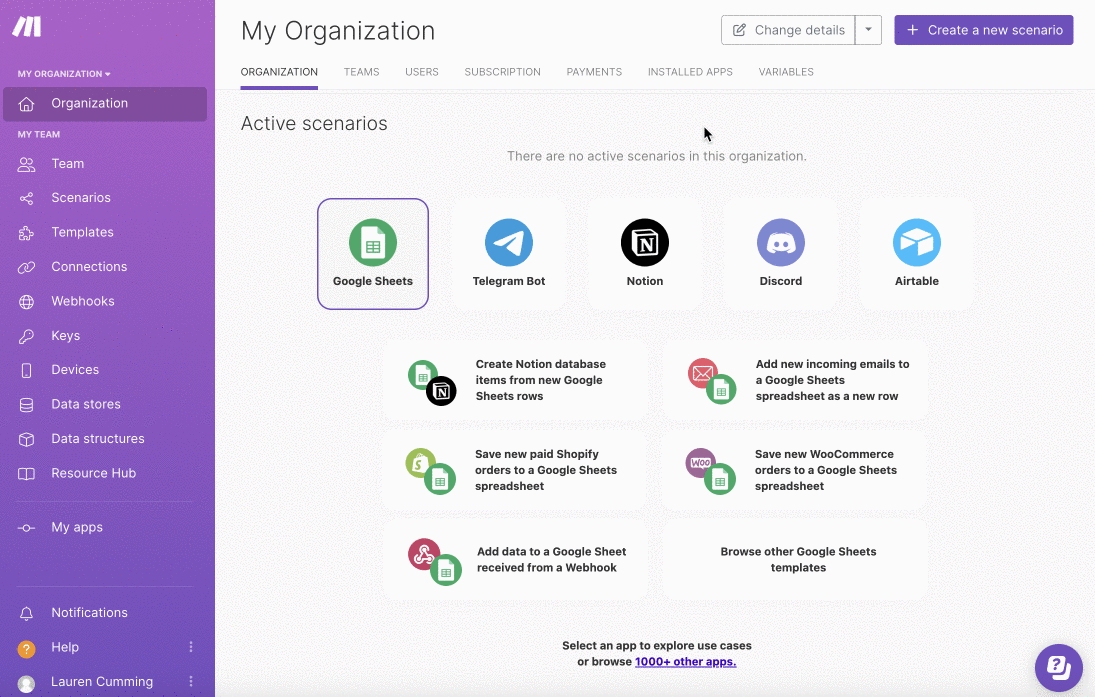Click Create a new scenario button
Image resolution: width=1095 pixels, height=697 pixels.
click(x=983, y=30)
